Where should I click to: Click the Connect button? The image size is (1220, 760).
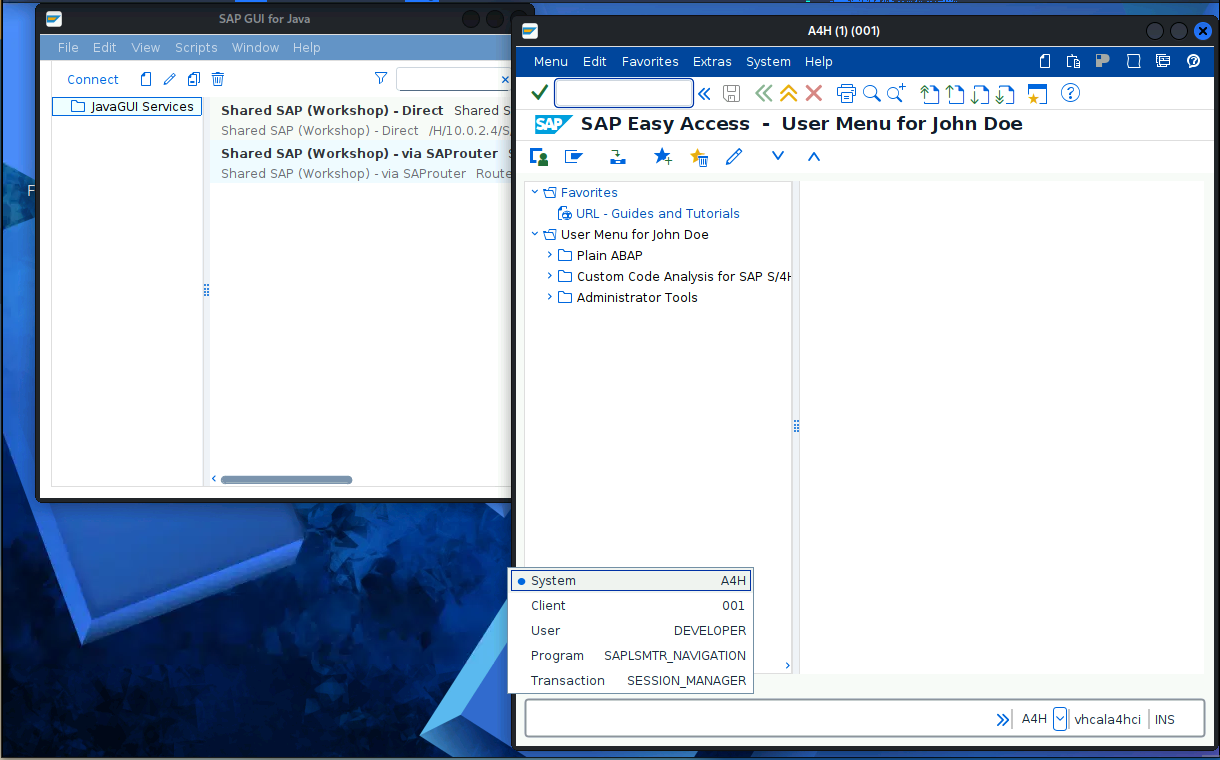[93, 79]
